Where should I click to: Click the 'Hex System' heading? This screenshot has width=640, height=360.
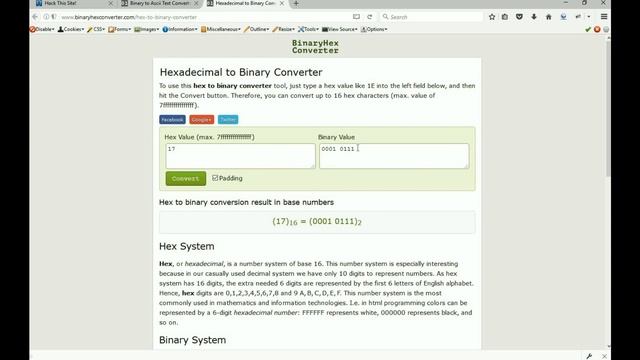(187, 246)
